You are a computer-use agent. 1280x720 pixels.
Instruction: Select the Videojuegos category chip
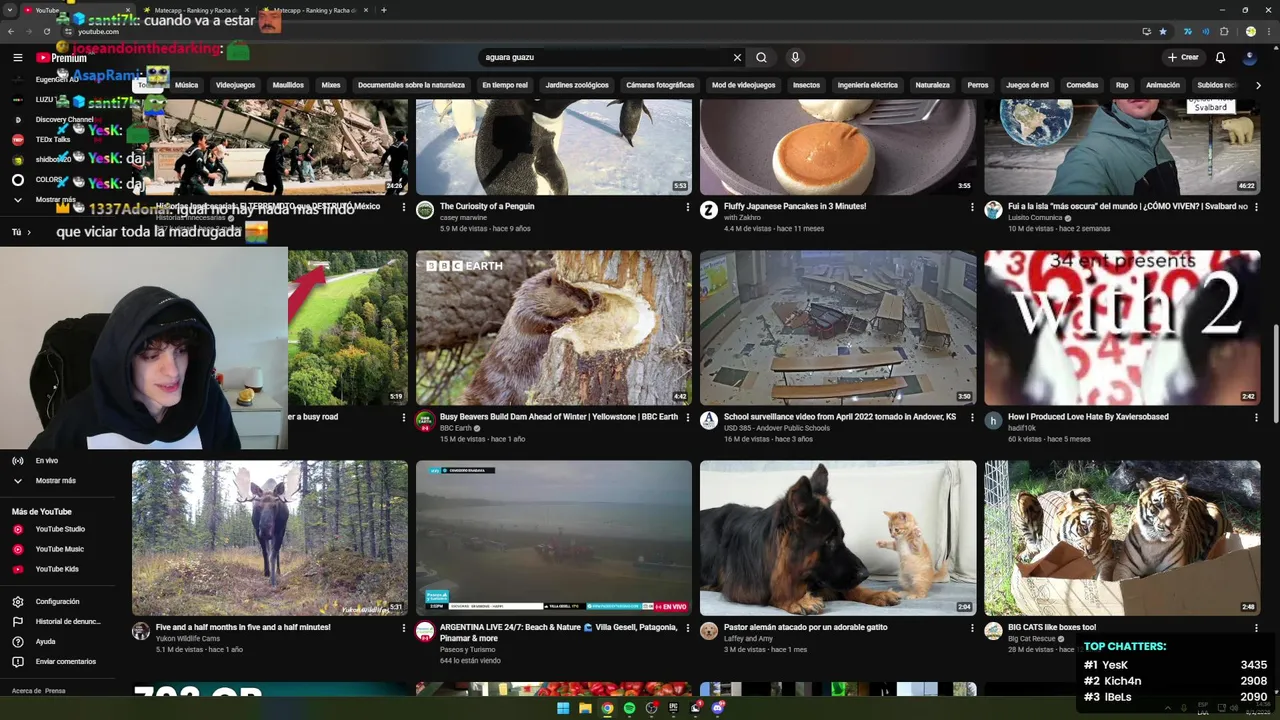click(x=236, y=85)
